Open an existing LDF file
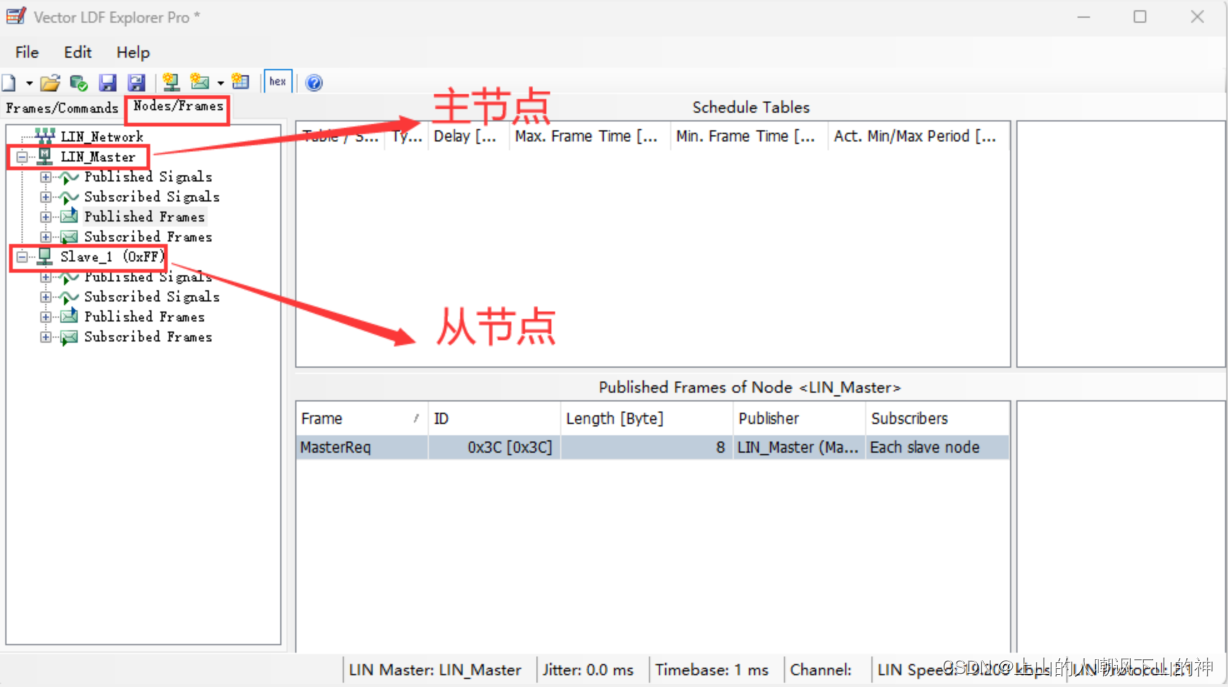The image size is (1228, 687). [x=50, y=83]
